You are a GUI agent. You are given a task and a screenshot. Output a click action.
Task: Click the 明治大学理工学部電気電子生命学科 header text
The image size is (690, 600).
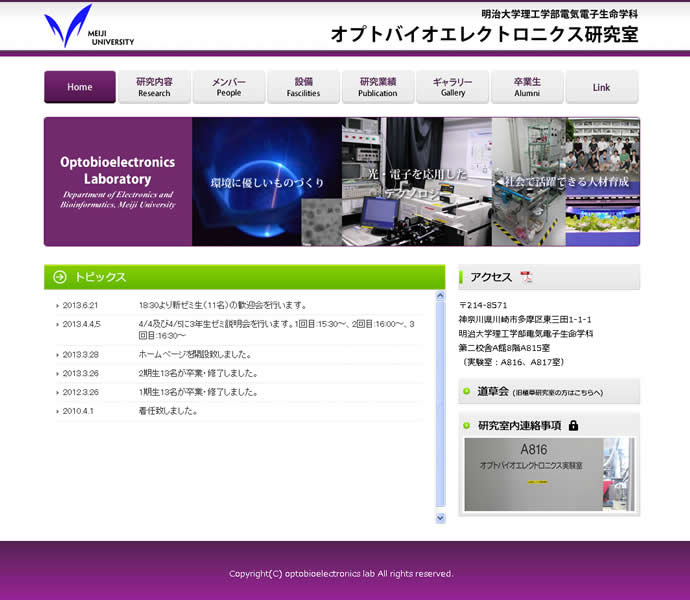click(x=559, y=14)
